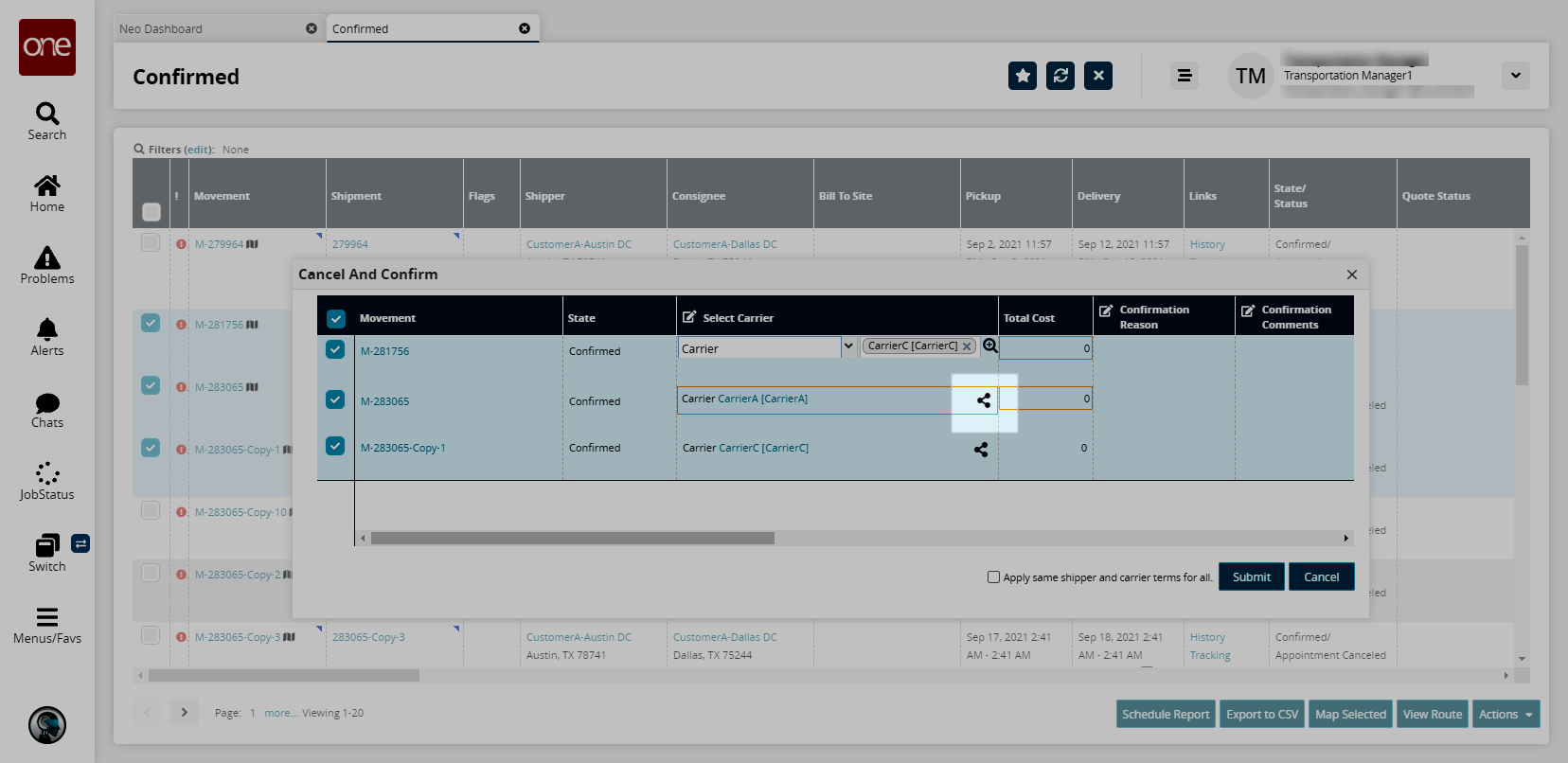The image size is (1568, 763).
Task: Click the dialog horizontal scrollbar
Action: point(573,539)
